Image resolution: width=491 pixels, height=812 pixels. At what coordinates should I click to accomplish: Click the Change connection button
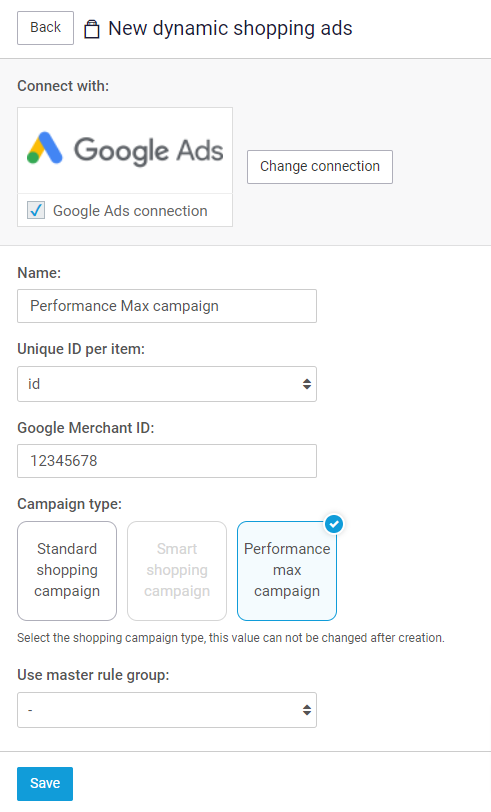320,167
